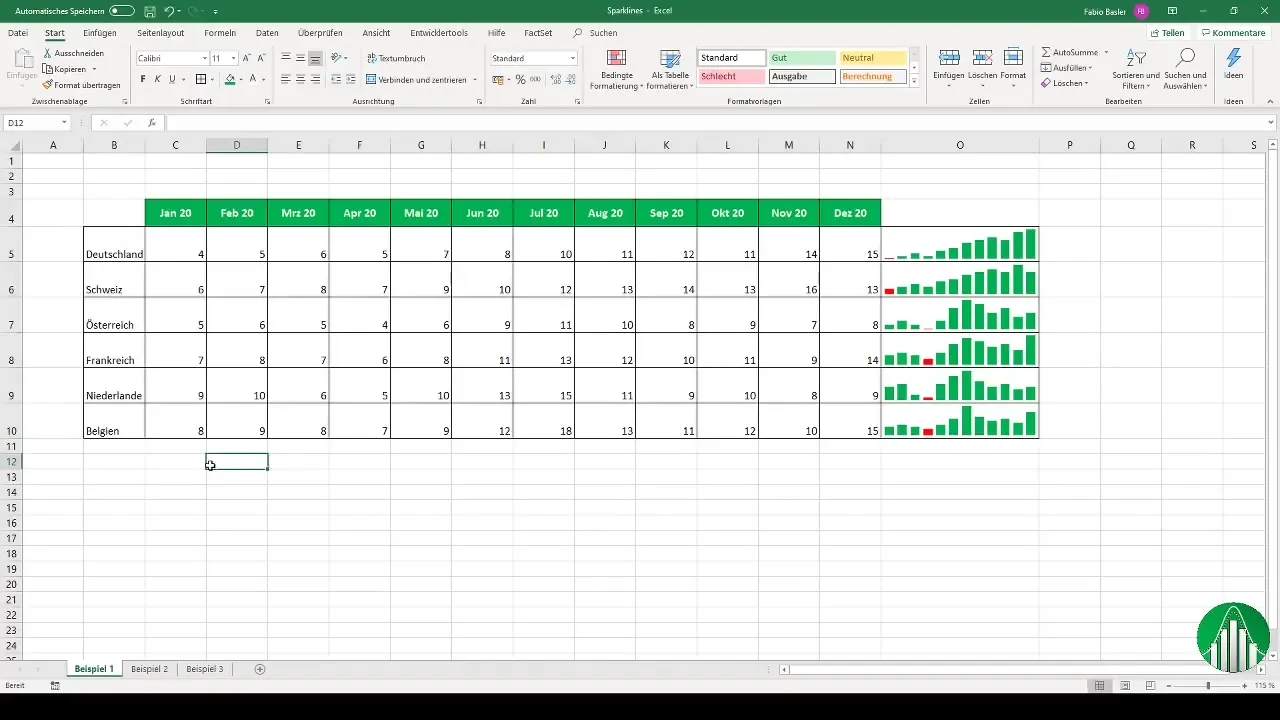Viewport: 1280px width, 720px height.
Task: Open the Einfügen ribbon tab
Action: [100, 33]
